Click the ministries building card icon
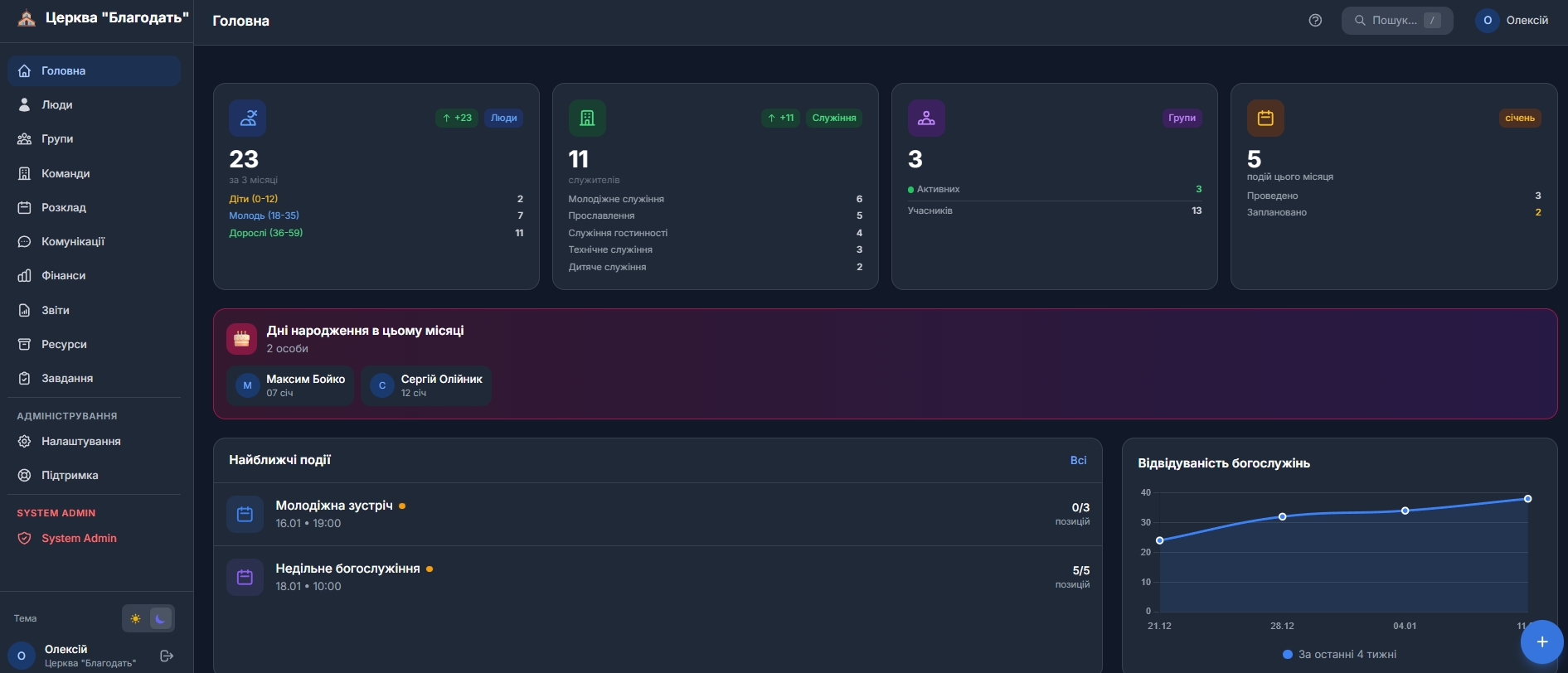Viewport: 1568px width, 673px height. tap(587, 119)
